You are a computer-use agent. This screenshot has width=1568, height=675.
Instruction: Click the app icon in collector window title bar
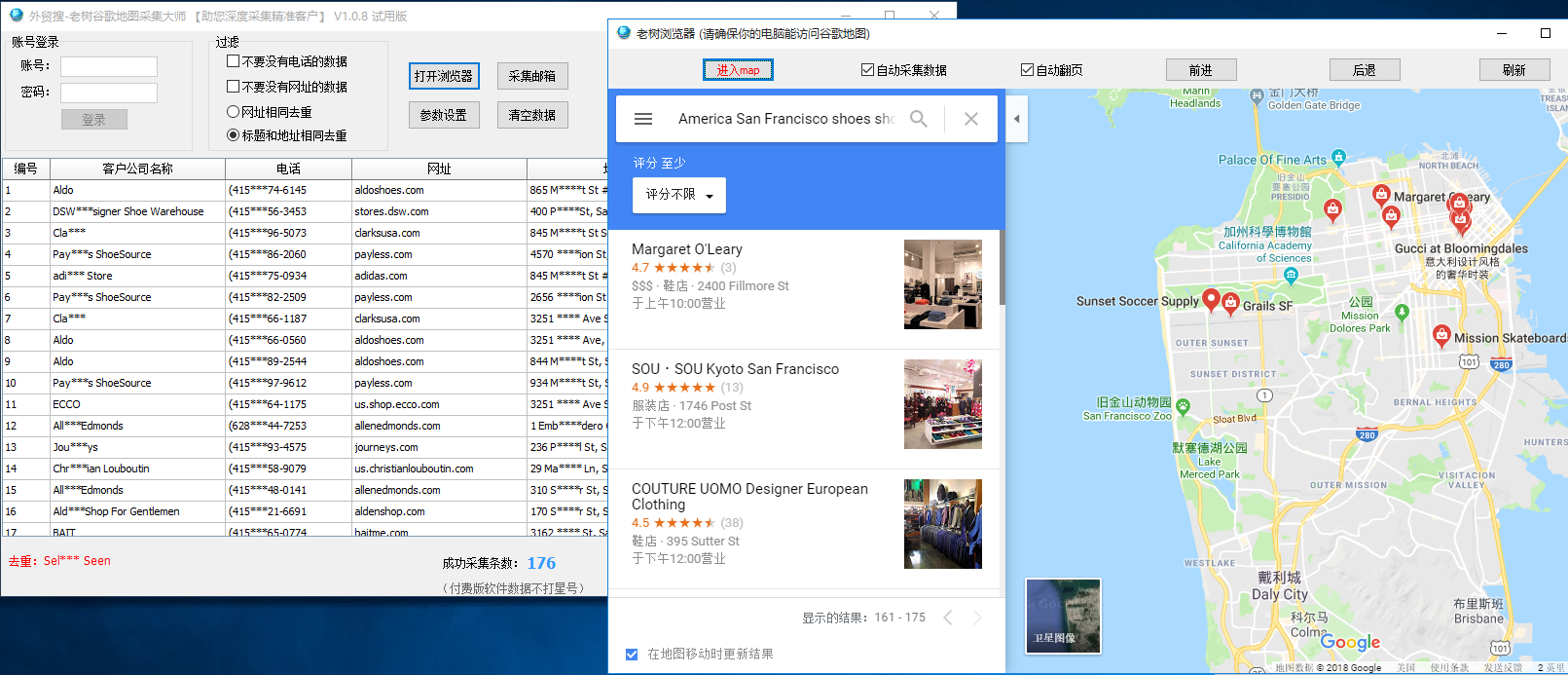coord(16,15)
